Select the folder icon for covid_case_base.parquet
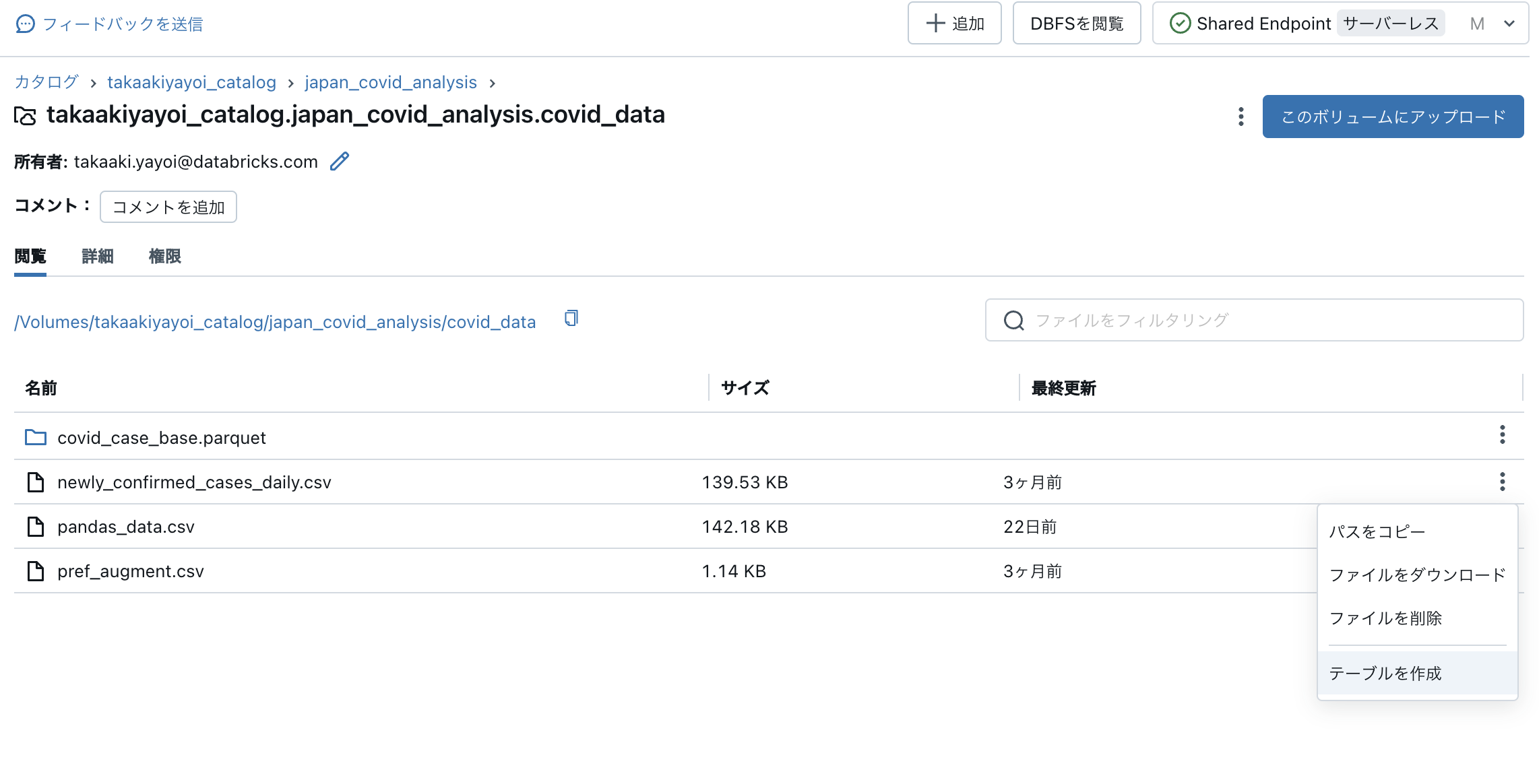The width and height of the screenshot is (1539, 784). click(x=35, y=437)
